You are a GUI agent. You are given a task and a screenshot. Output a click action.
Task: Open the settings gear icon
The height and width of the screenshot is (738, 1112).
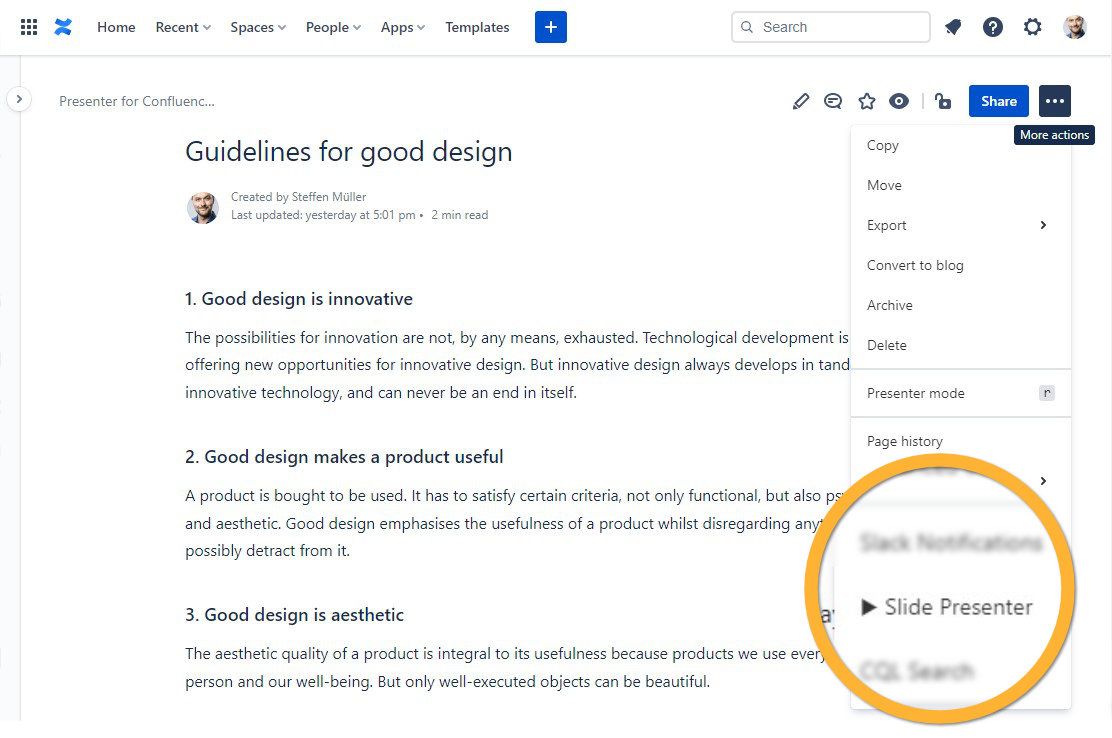pos(1033,27)
